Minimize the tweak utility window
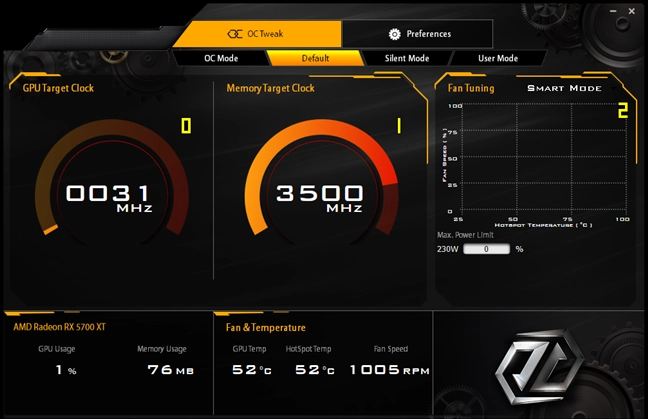 click(x=613, y=11)
